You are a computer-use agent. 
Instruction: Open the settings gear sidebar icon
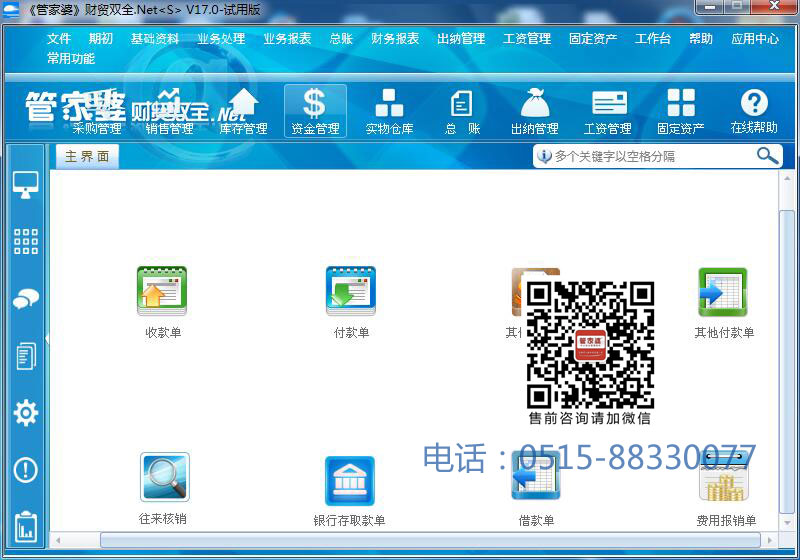click(26, 413)
